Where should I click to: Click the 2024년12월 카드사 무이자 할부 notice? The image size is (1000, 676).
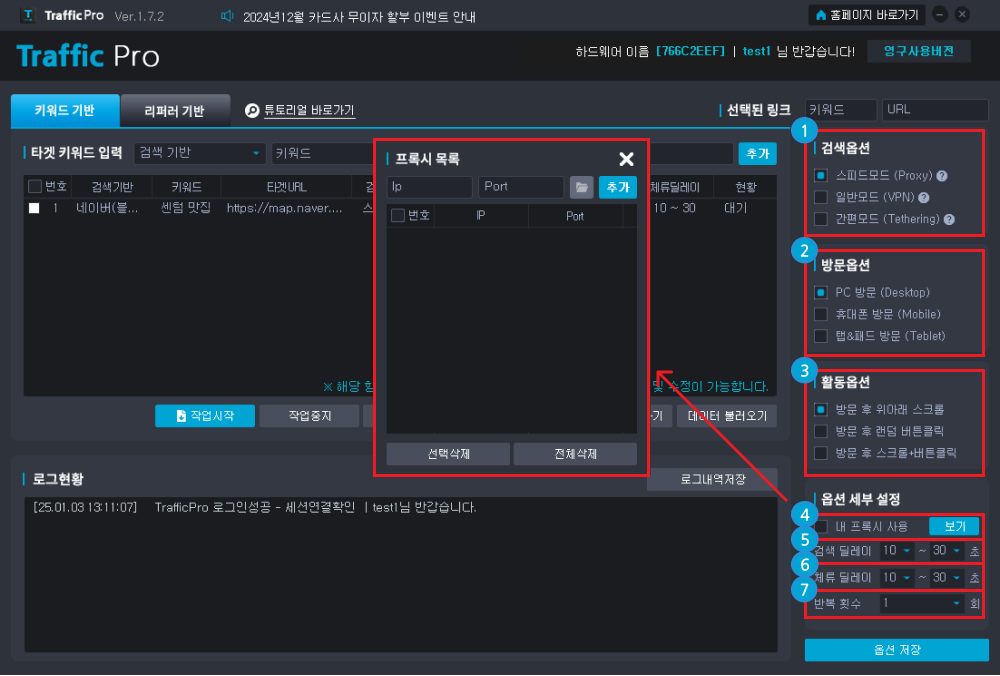pos(359,17)
